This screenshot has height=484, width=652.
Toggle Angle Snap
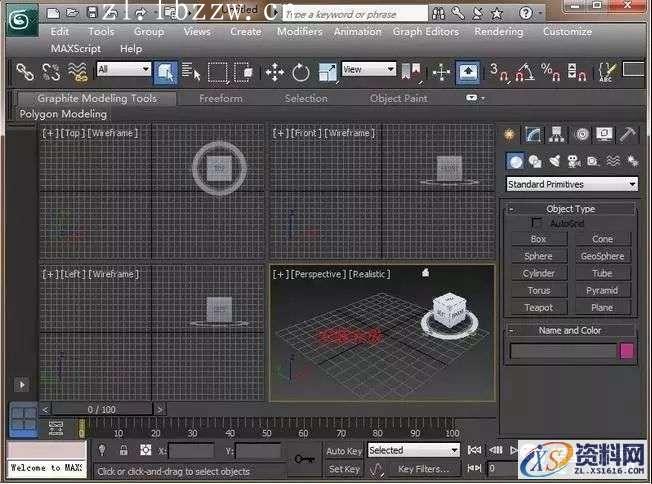tap(525, 72)
